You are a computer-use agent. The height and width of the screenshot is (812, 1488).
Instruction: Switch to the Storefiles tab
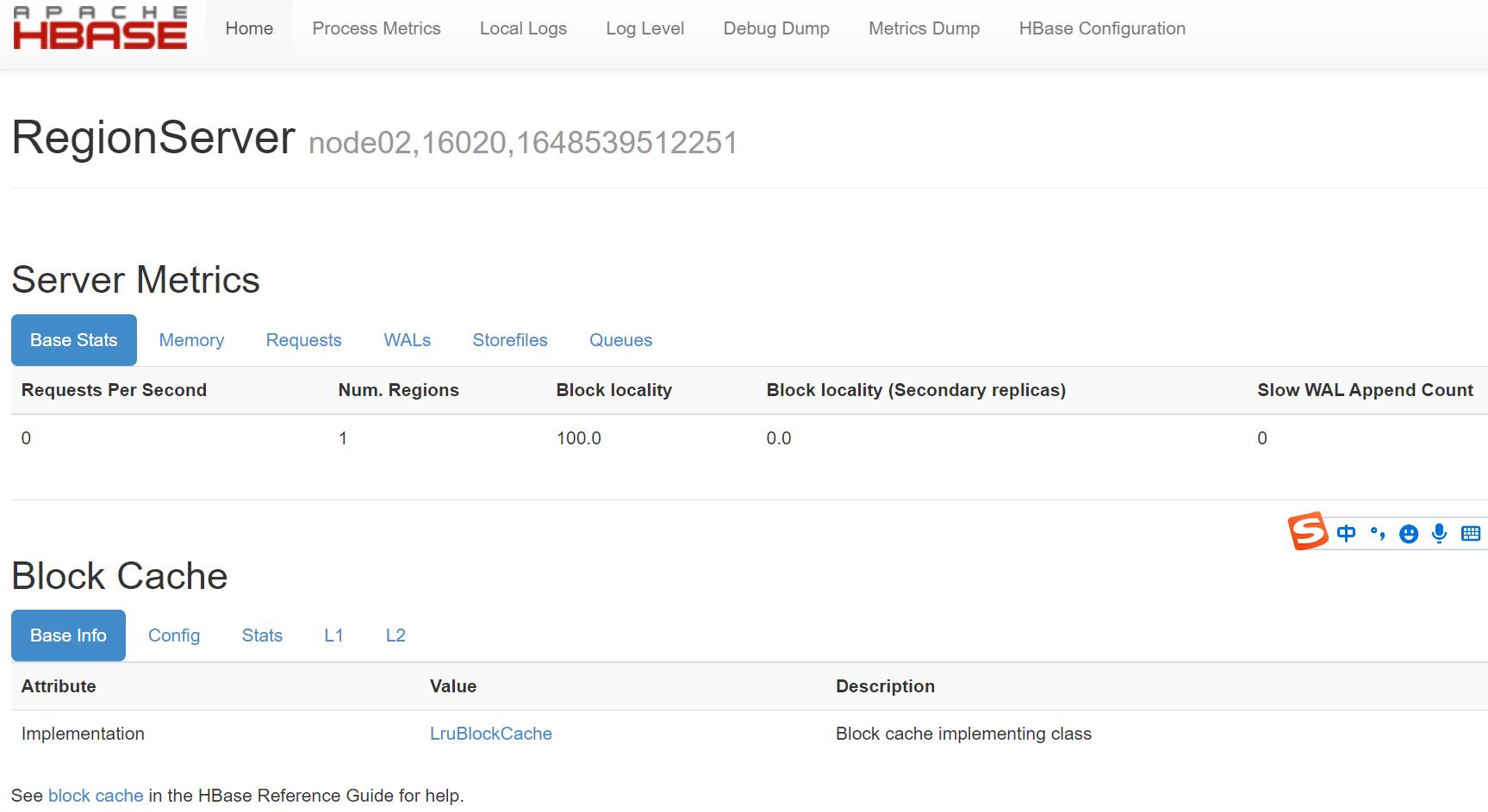click(510, 340)
